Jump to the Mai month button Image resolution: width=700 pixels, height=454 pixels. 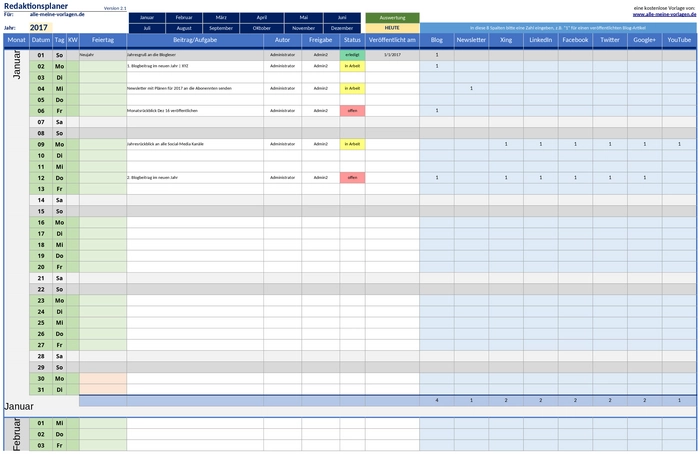pyautogui.click(x=304, y=17)
